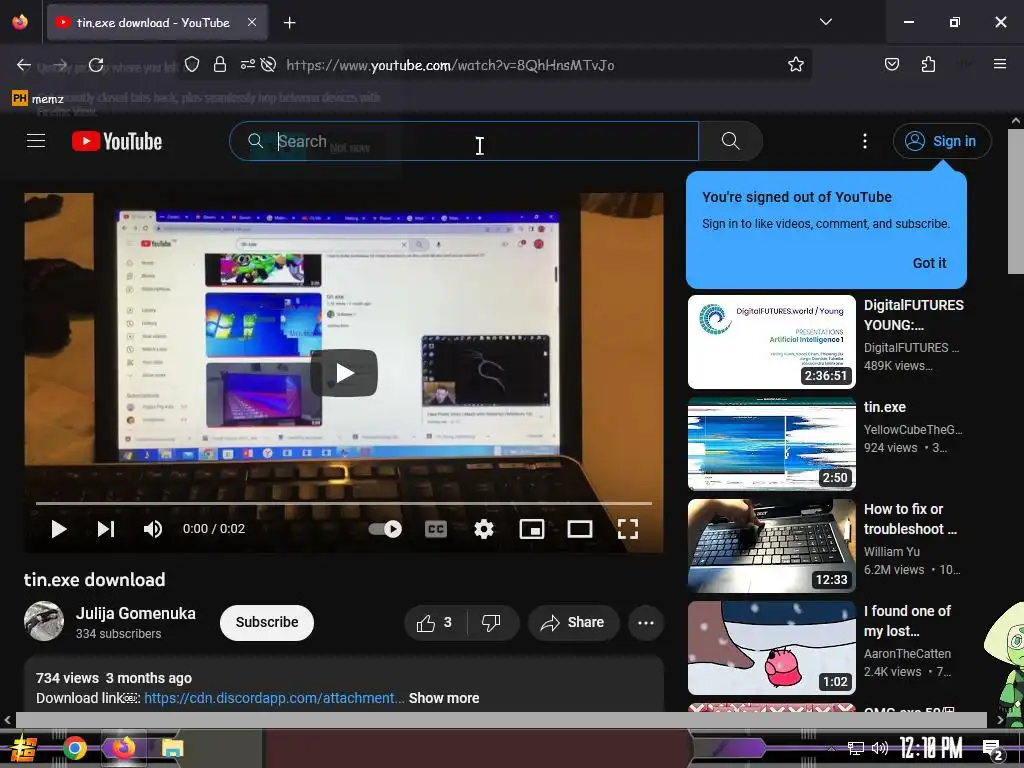1024x768 pixels.
Task: Open File Explorer from taskbar
Action: coord(172,748)
